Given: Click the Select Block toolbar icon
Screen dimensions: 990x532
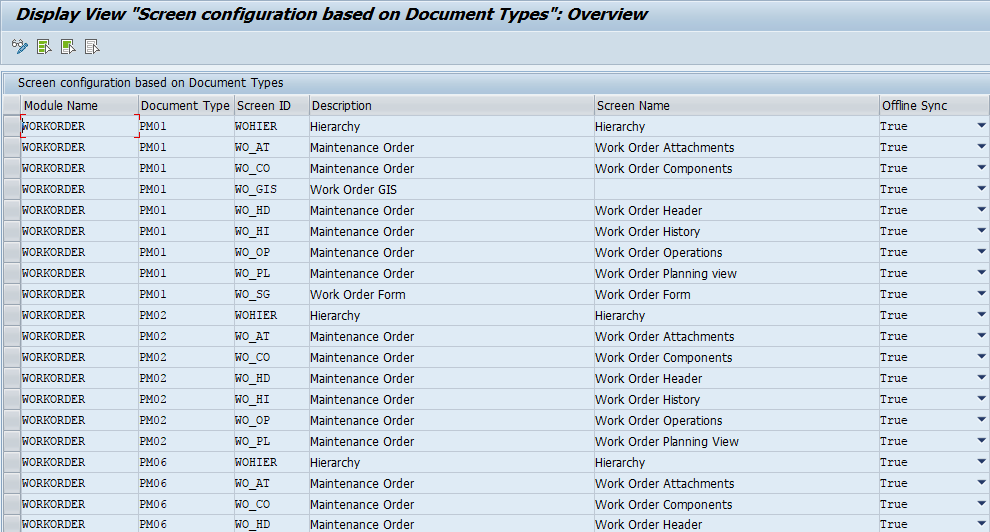Looking at the screenshot, I should 68,46.
